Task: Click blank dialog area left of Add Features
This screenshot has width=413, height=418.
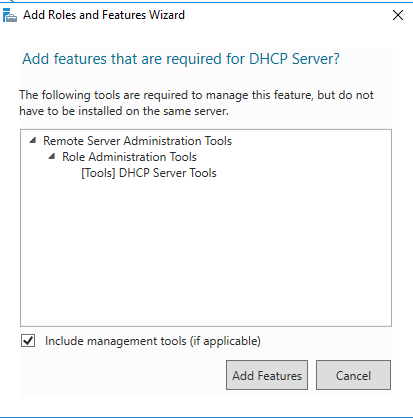Action: [120, 375]
